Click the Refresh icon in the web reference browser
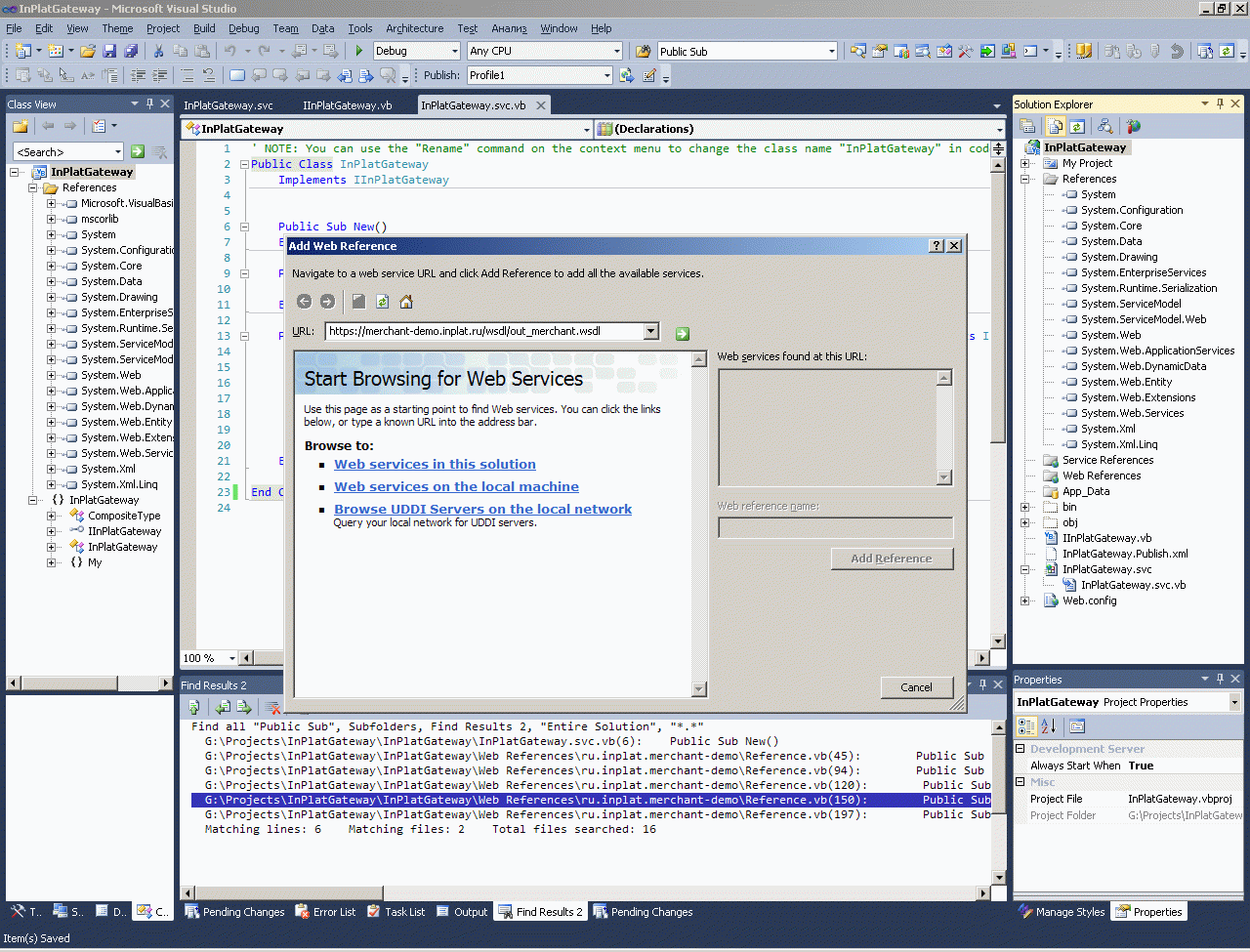1250x952 pixels. [x=383, y=302]
